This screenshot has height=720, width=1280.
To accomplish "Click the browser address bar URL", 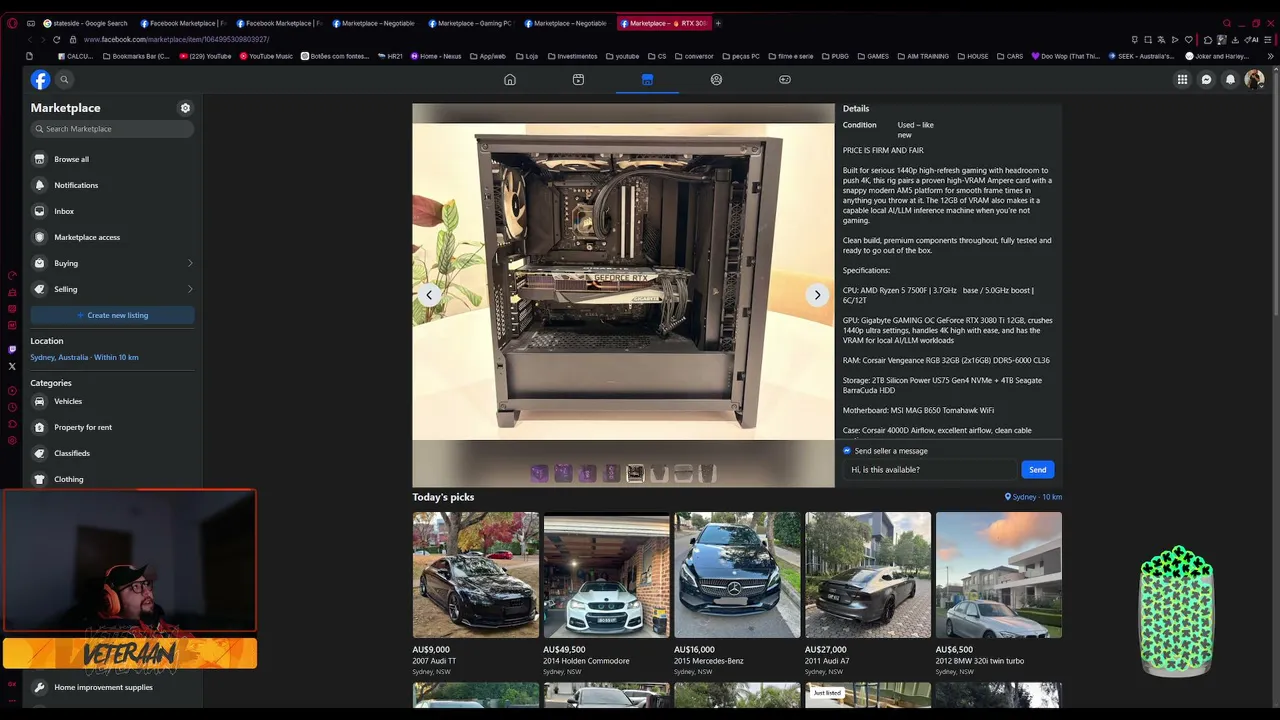I will pos(176,39).
